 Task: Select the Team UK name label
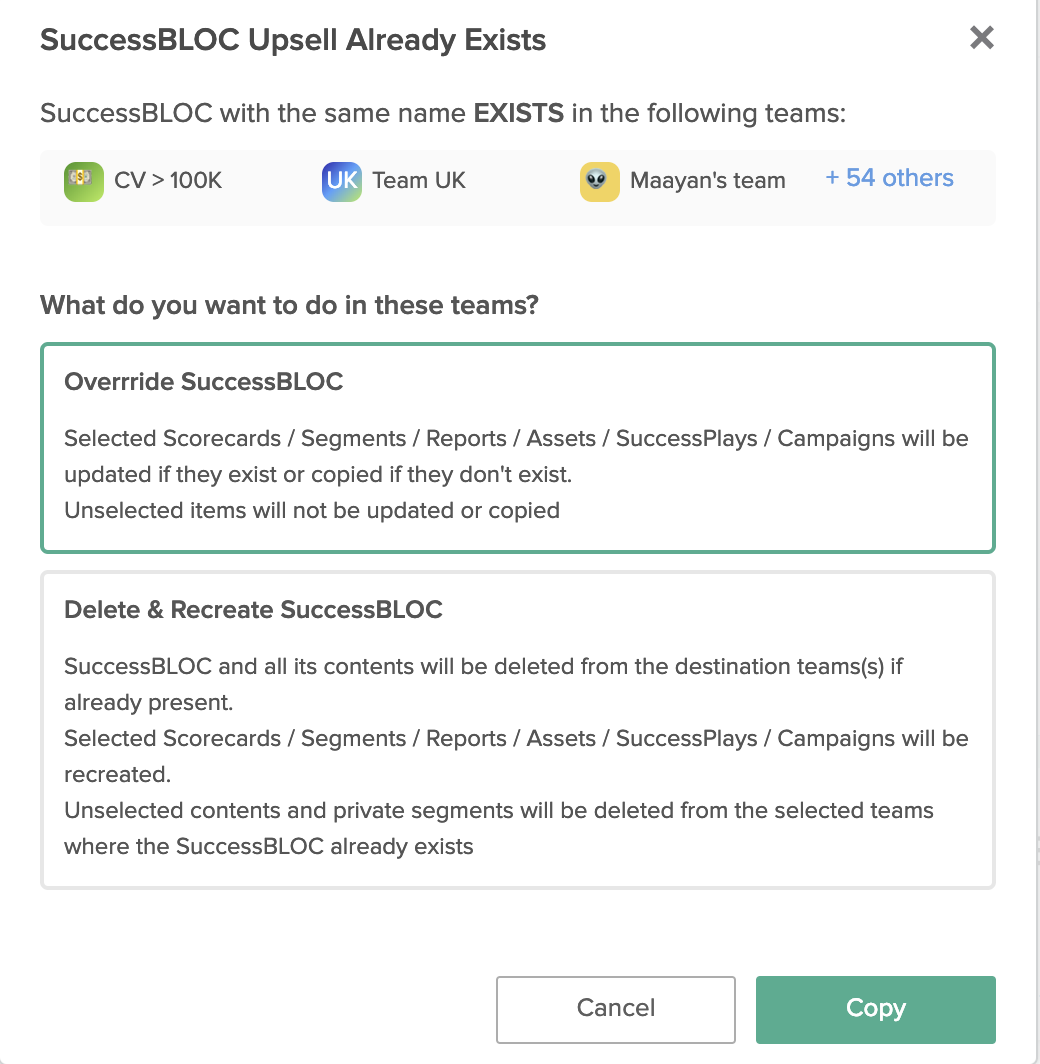[x=419, y=180]
